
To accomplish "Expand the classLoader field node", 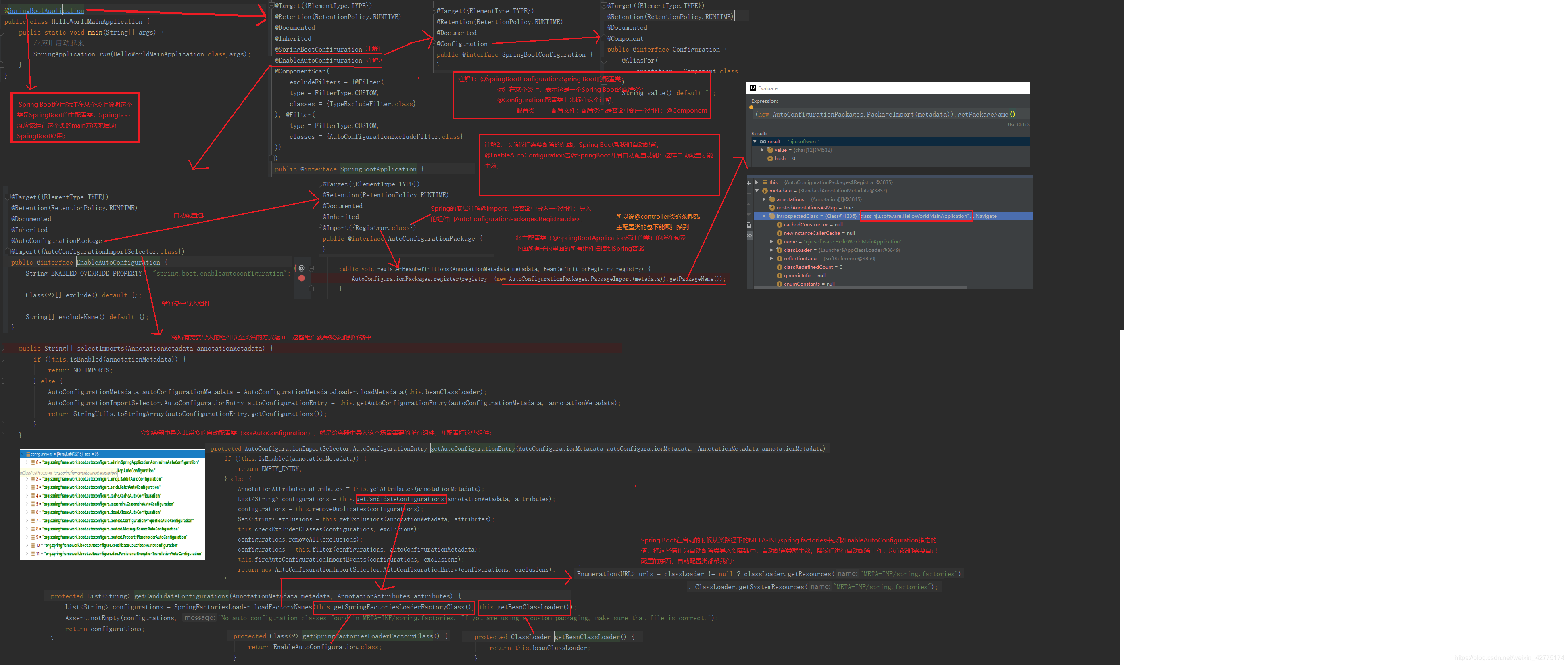I will point(771,250).
